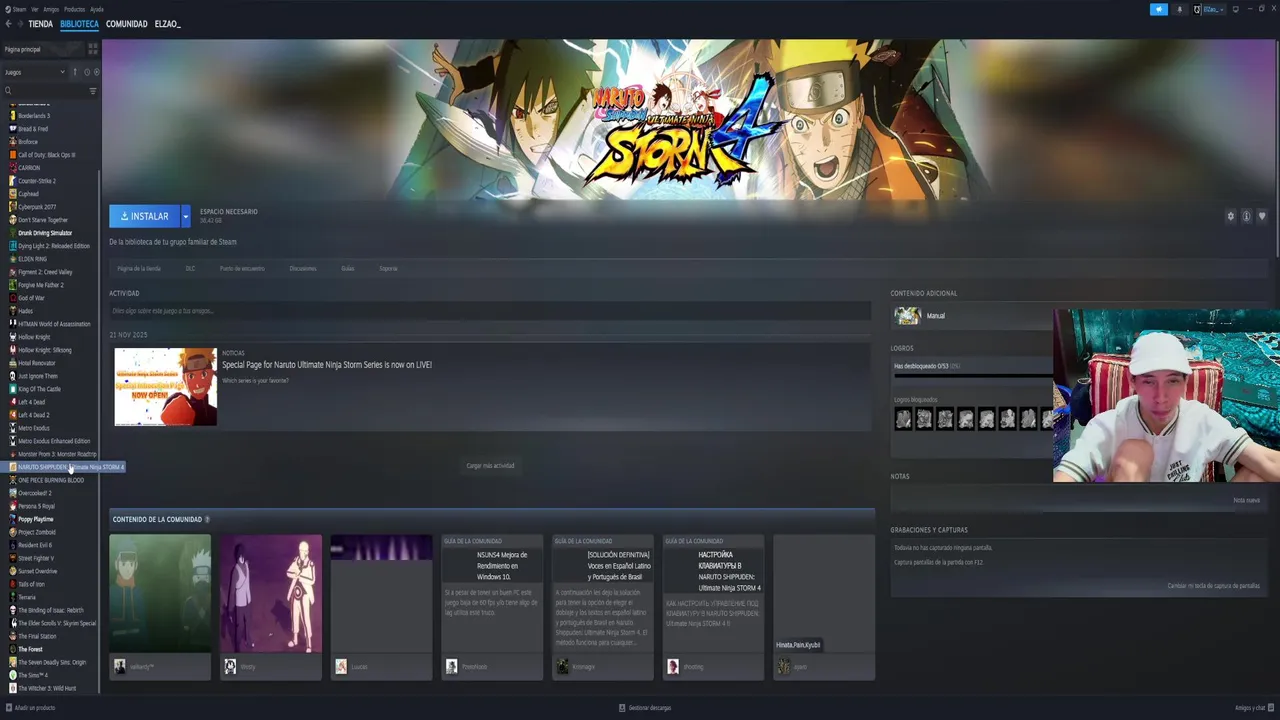Open Broforce from the library list
This screenshot has width=1280, height=720.
coord(28,142)
